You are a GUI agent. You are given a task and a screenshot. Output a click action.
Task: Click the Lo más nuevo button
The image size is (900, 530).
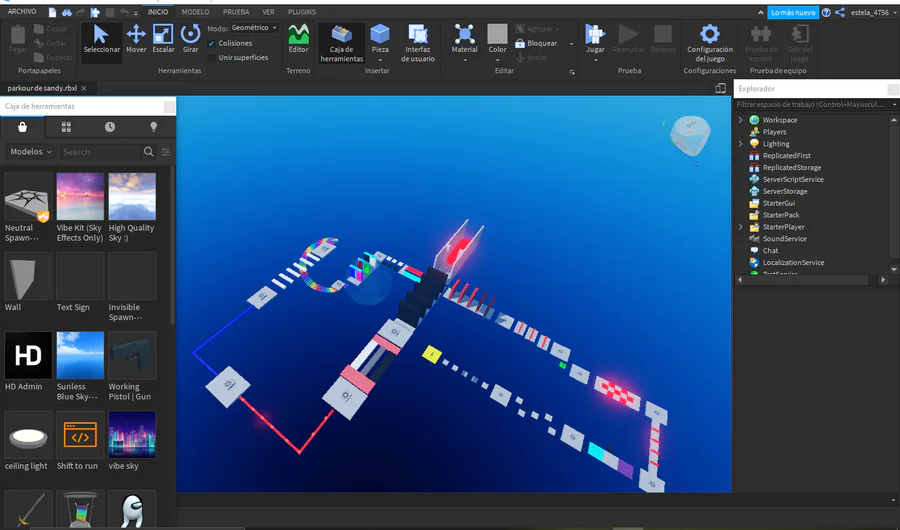coord(793,12)
